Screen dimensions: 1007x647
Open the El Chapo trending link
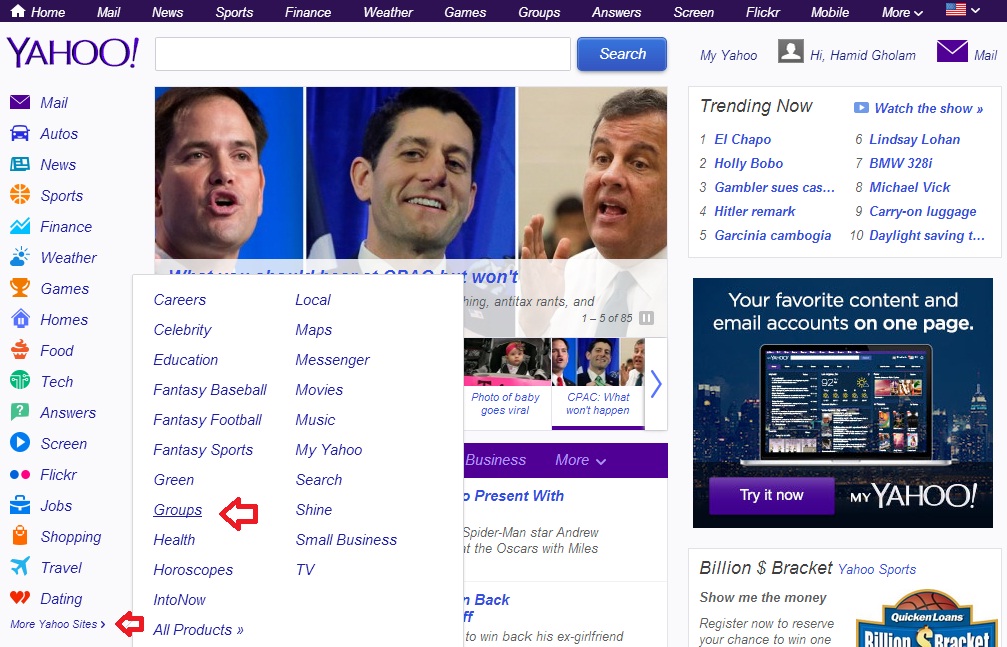pyautogui.click(x=742, y=139)
